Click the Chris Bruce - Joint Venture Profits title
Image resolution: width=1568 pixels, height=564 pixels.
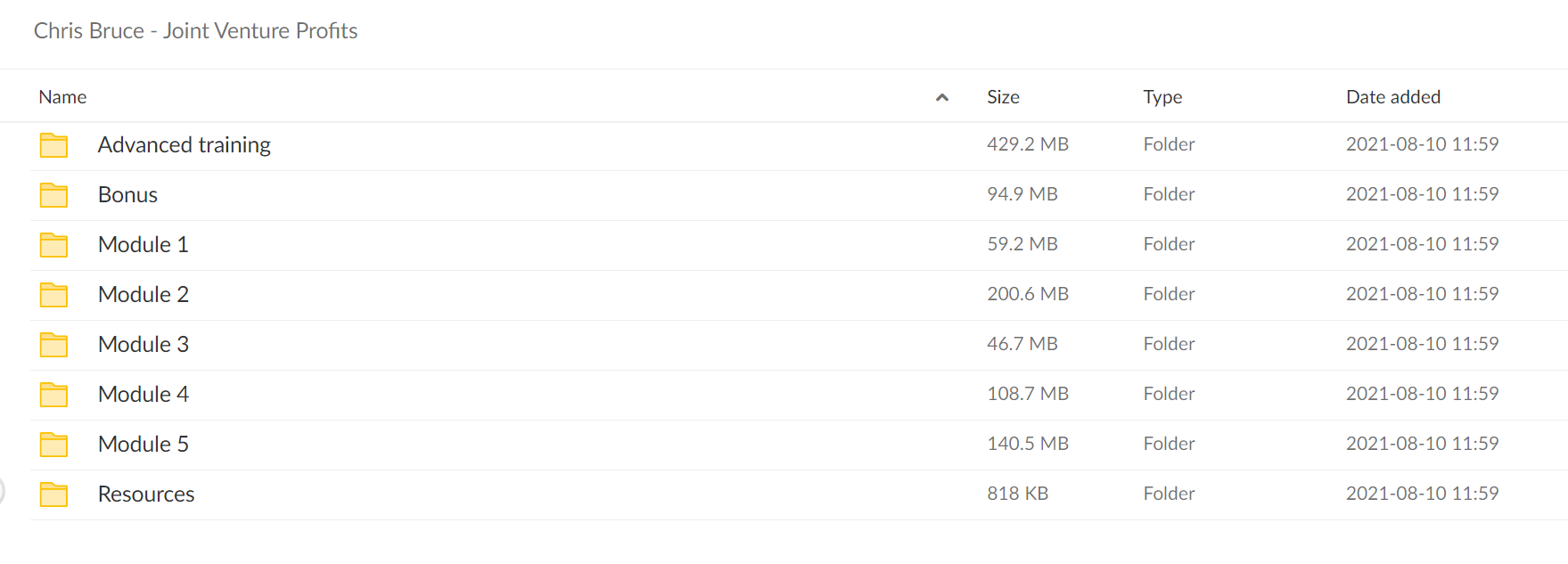coord(195,31)
